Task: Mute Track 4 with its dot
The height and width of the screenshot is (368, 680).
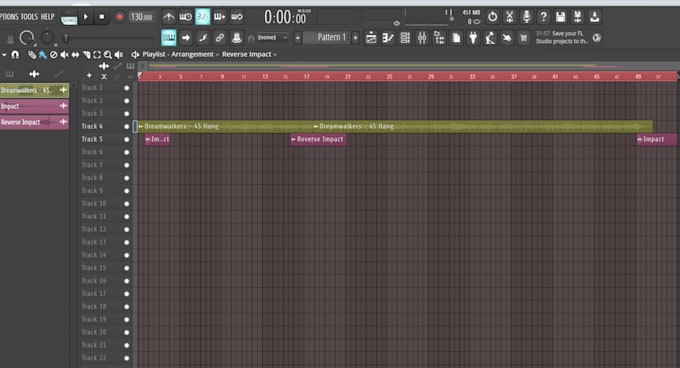Action: pos(127,127)
